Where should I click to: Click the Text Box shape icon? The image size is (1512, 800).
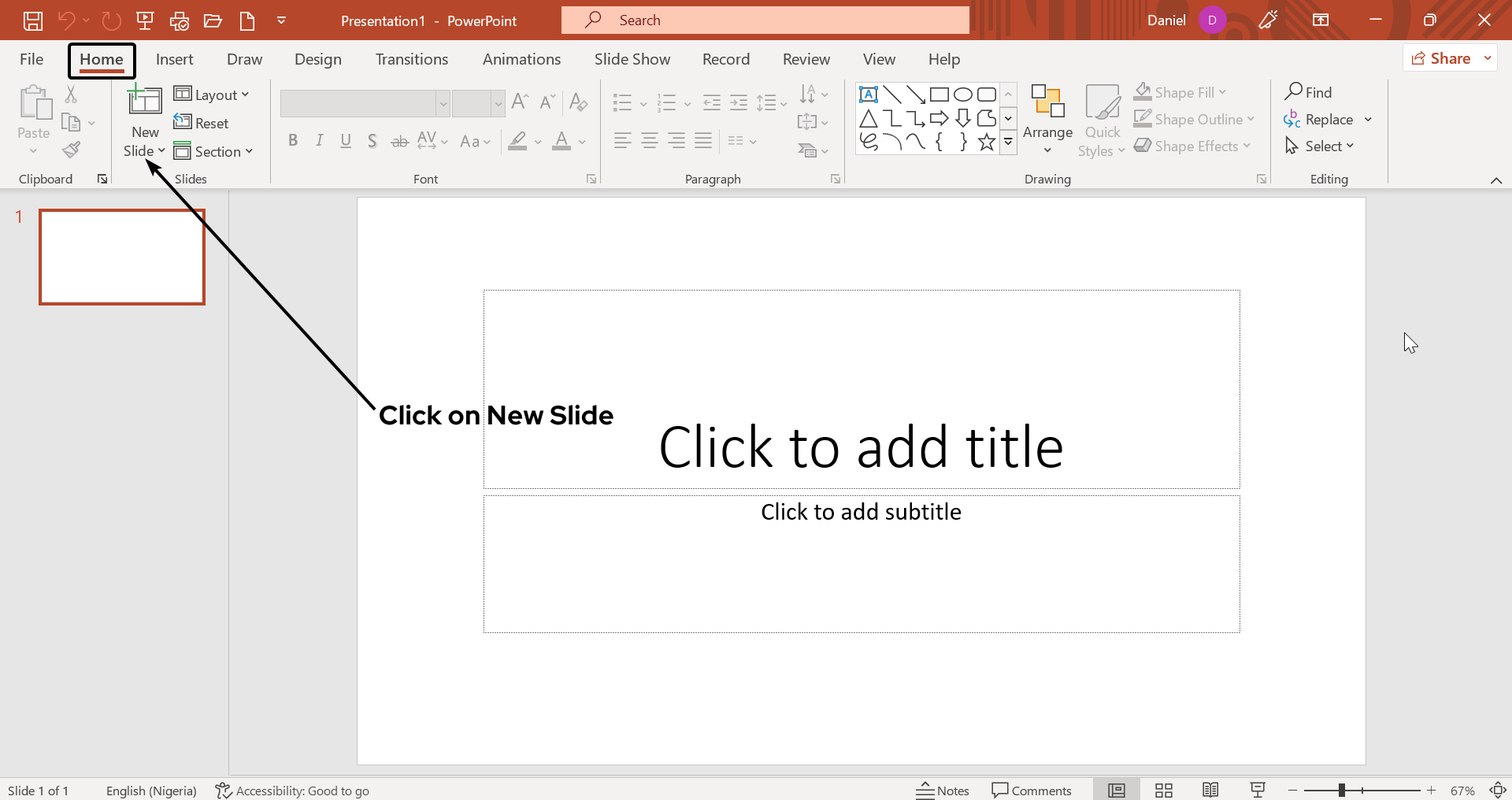coord(869,94)
